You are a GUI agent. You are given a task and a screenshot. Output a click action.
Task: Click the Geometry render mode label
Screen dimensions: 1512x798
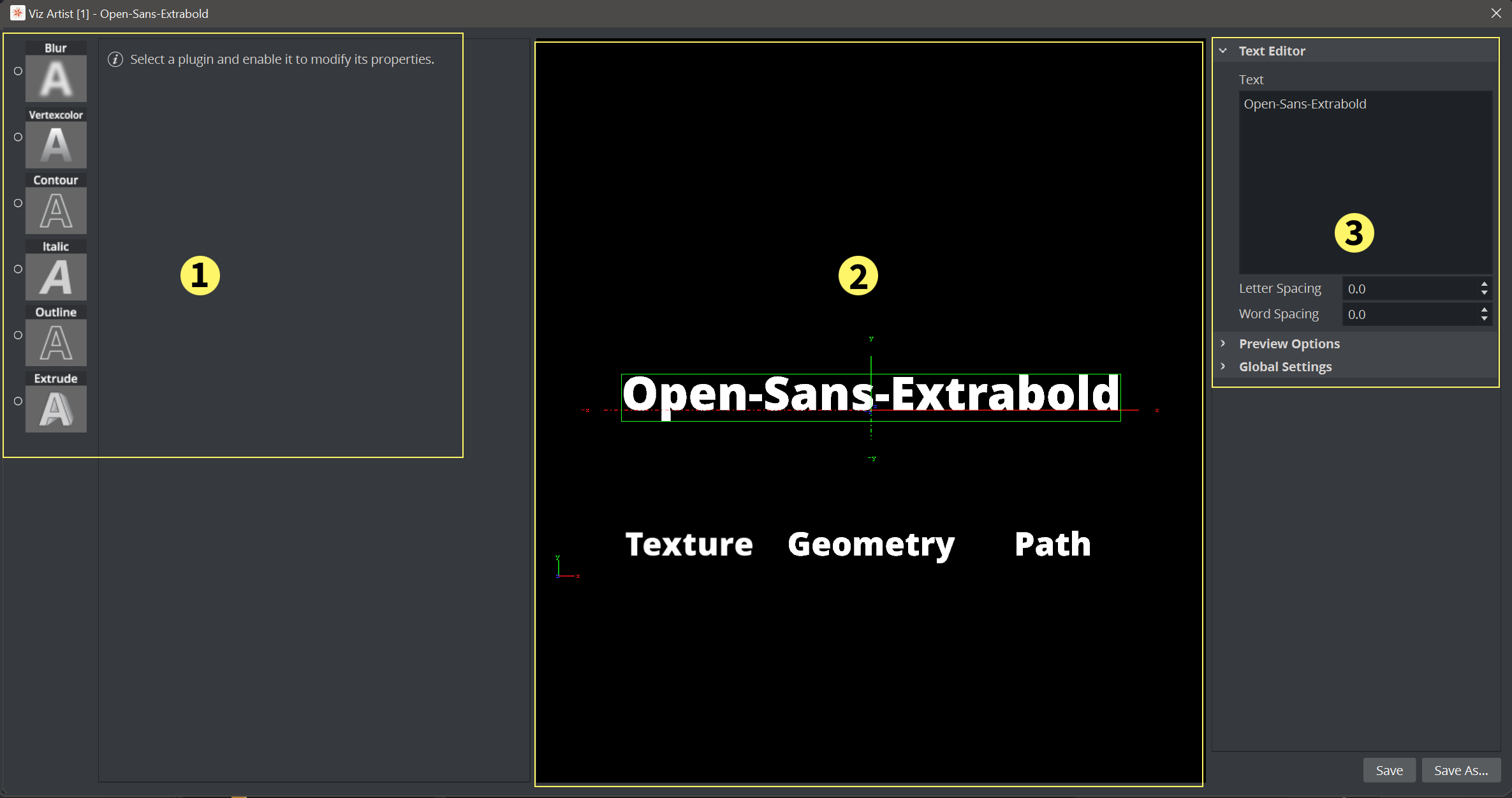pos(868,544)
